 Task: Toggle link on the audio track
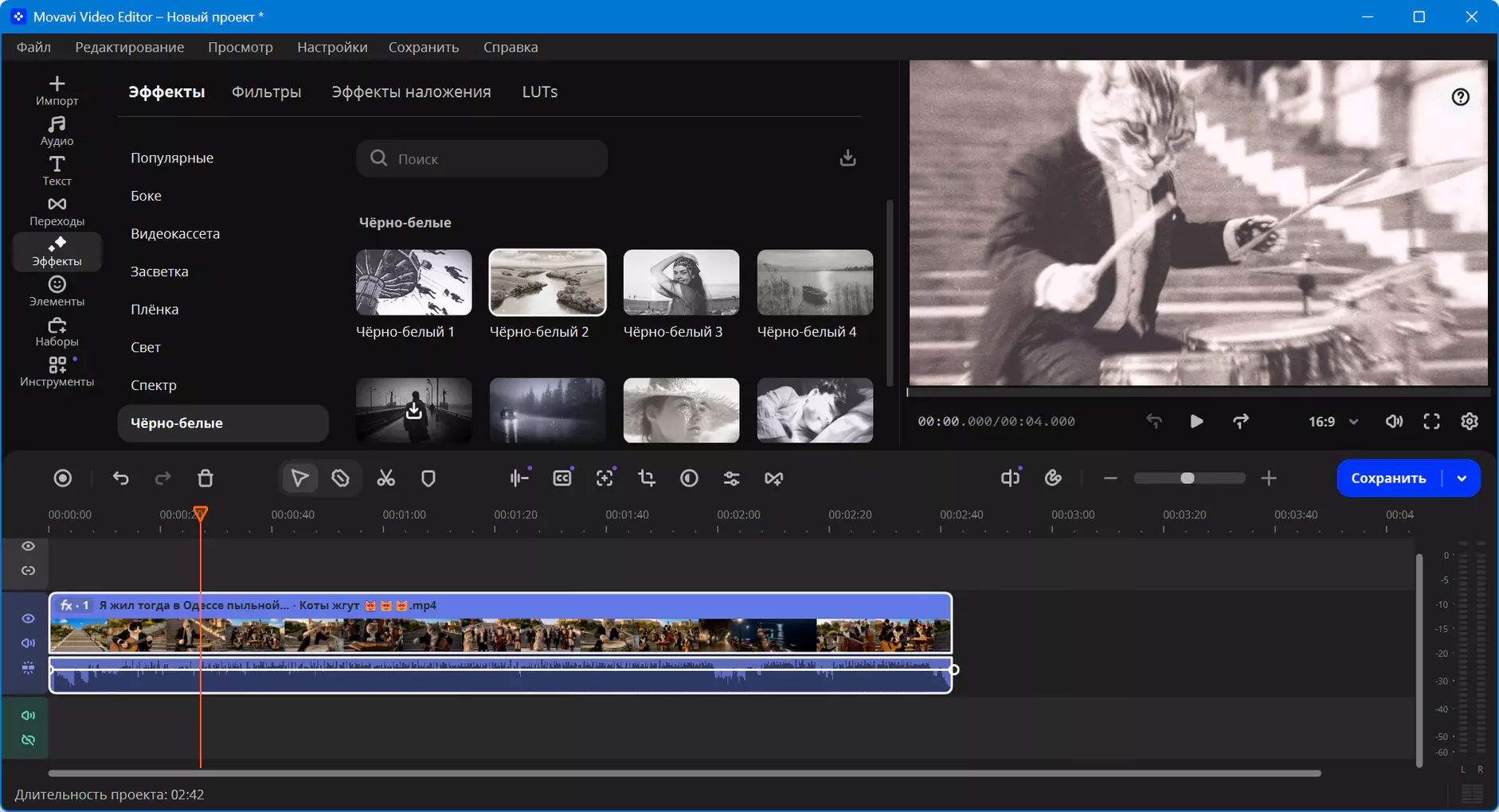pyautogui.click(x=28, y=740)
